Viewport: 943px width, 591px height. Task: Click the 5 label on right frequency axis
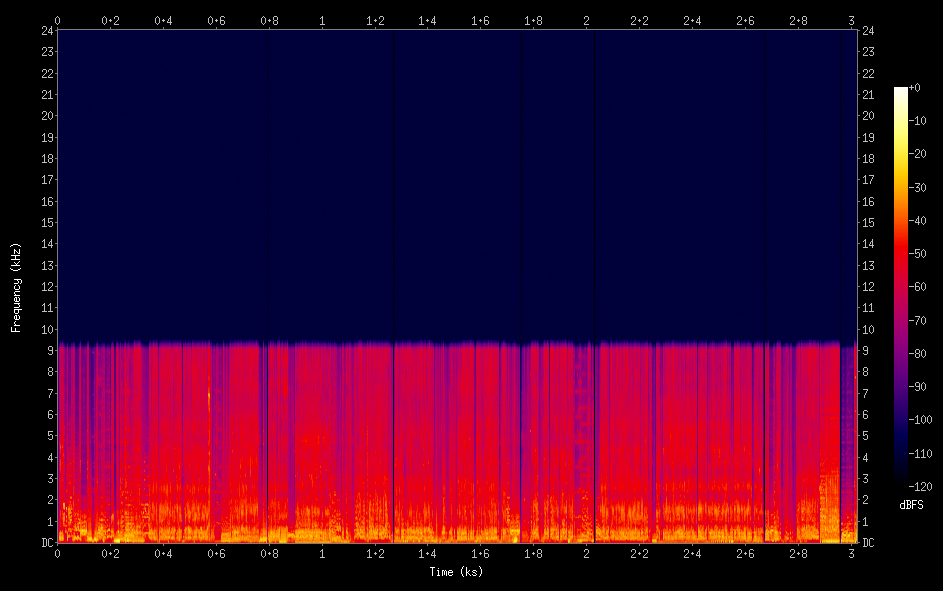[x=866, y=436]
